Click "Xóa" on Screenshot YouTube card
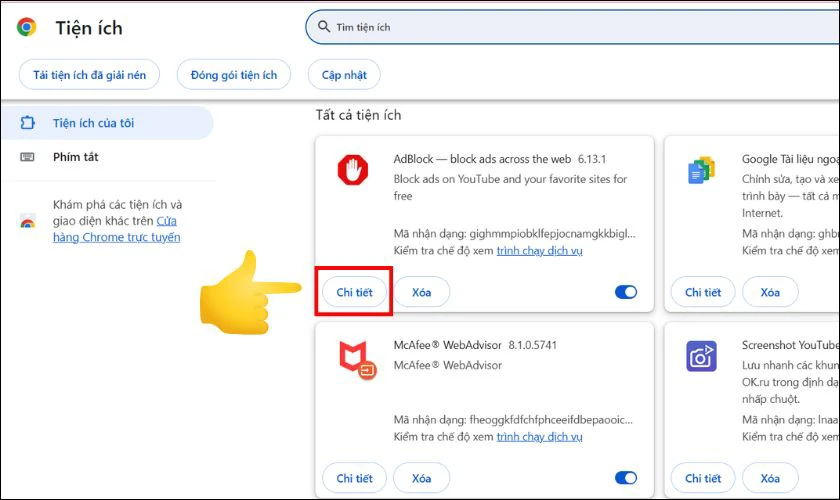The image size is (840, 500). coord(770,478)
